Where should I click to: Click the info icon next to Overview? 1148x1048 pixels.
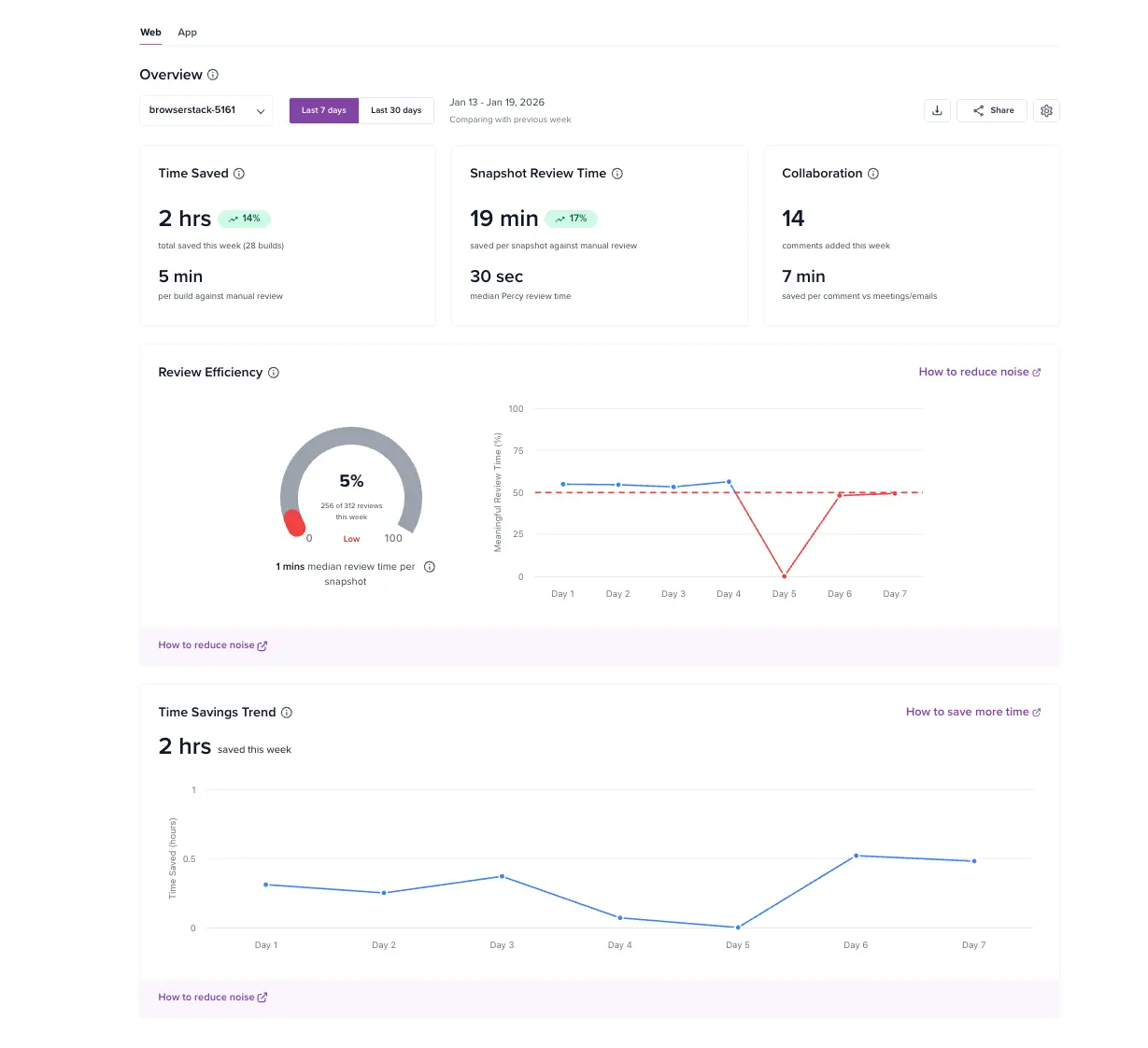pos(213,75)
